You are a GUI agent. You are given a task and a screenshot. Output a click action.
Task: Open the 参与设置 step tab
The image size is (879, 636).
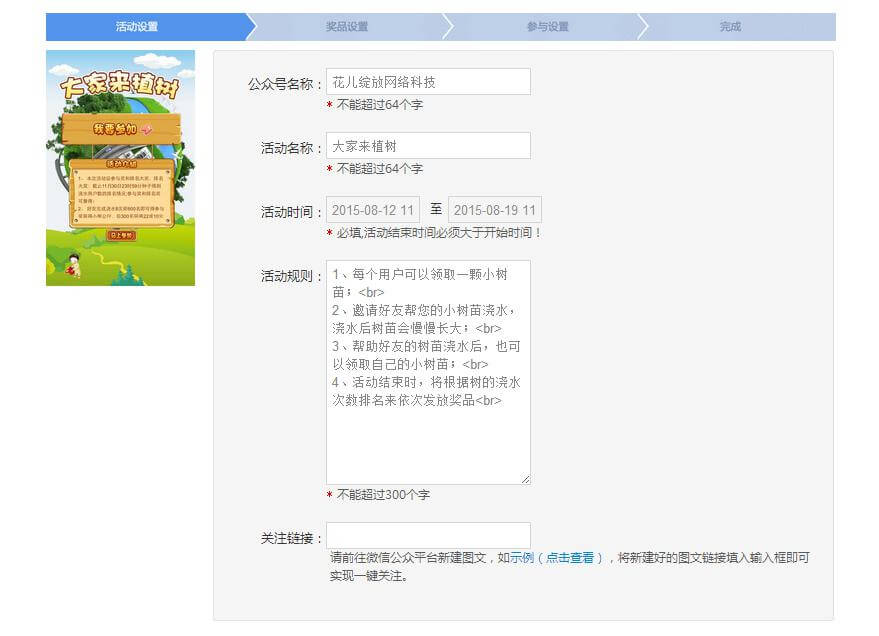point(547,27)
